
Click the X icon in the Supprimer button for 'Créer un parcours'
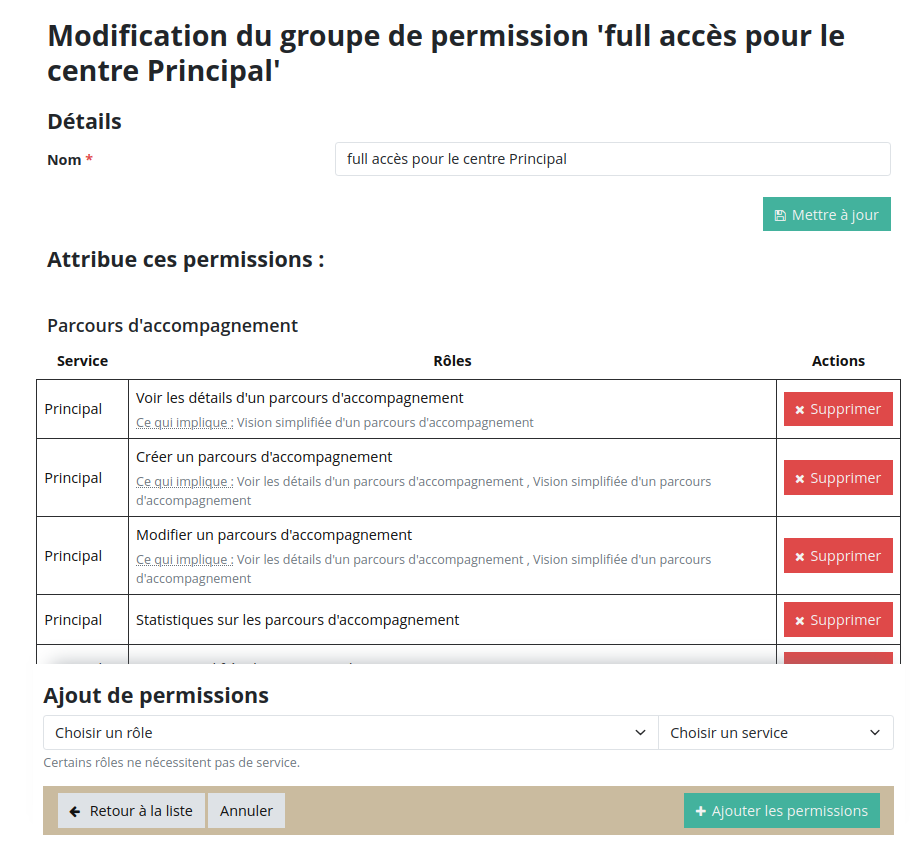click(x=800, y=479)
